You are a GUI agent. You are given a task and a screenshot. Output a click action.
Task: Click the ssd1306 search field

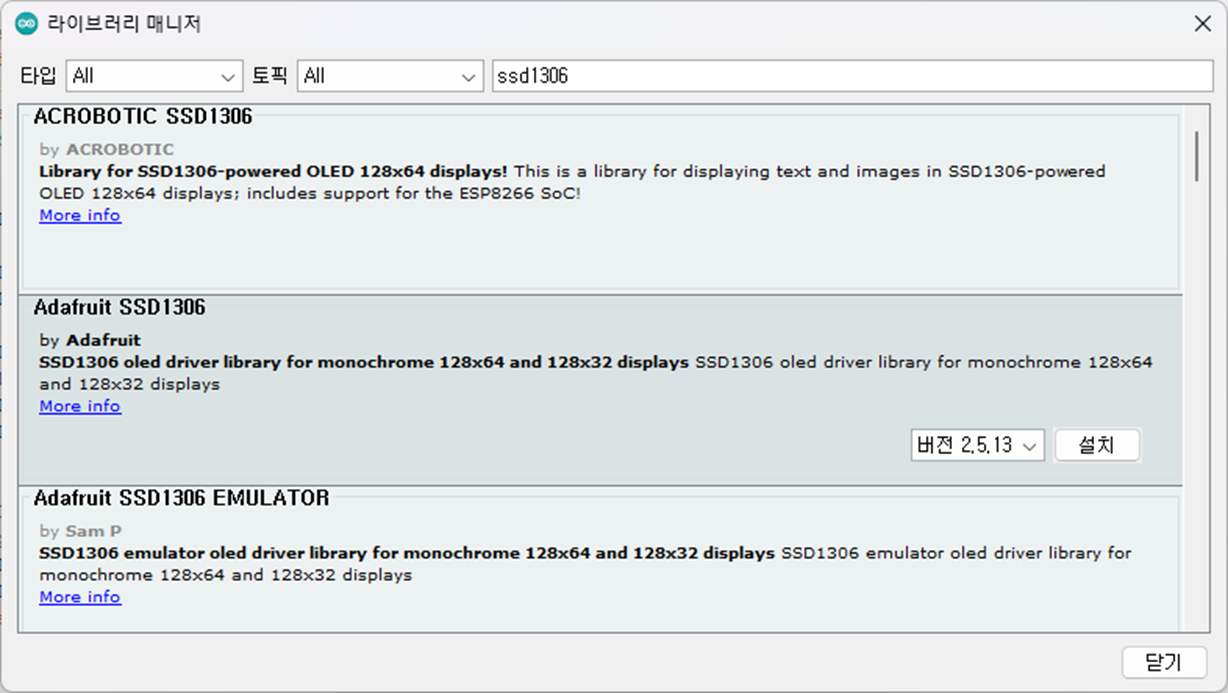click(852, 76)
